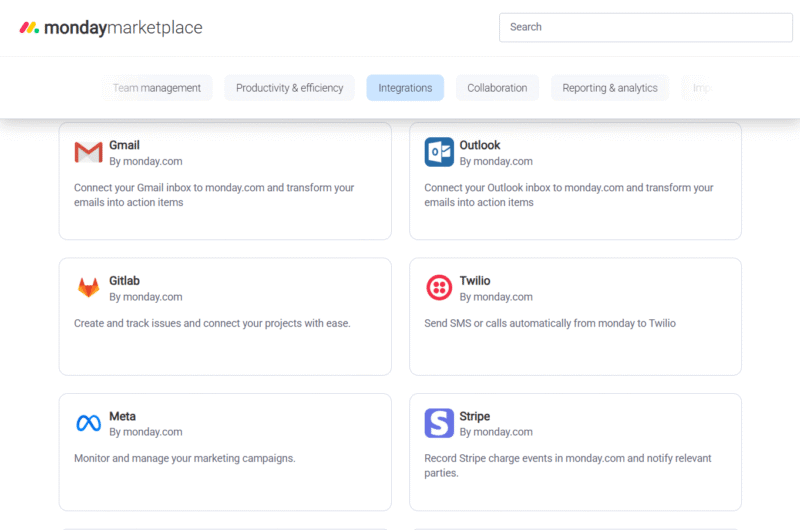
Task: Select the Team management category tab
Action: tap(157, 88)
